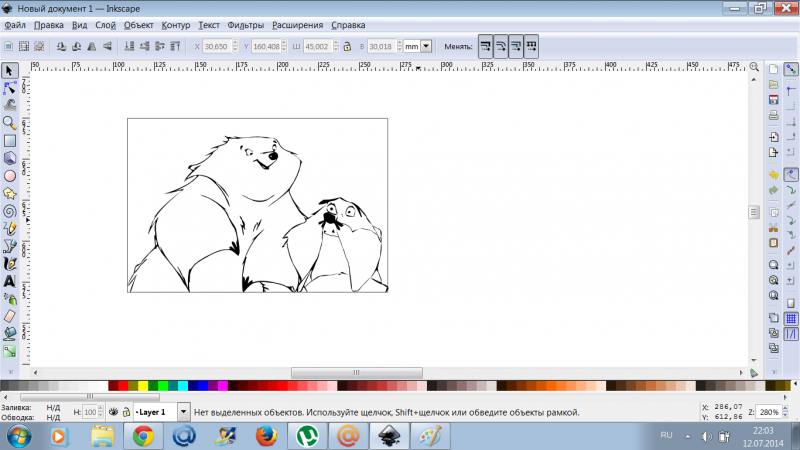The height and width of the screenshot is (450, 800).
Task: Step the zoom percentage spinner
Action: coord(785,412)
